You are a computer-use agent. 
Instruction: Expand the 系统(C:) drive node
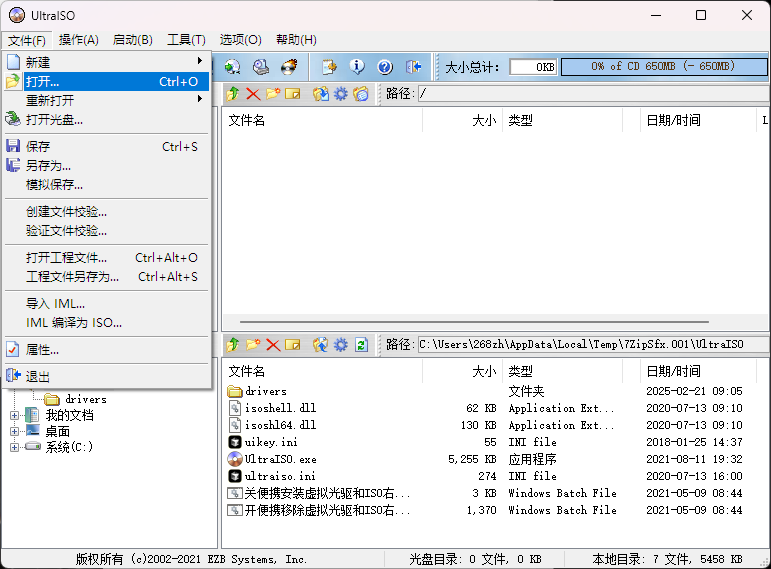tap(15, 447)
